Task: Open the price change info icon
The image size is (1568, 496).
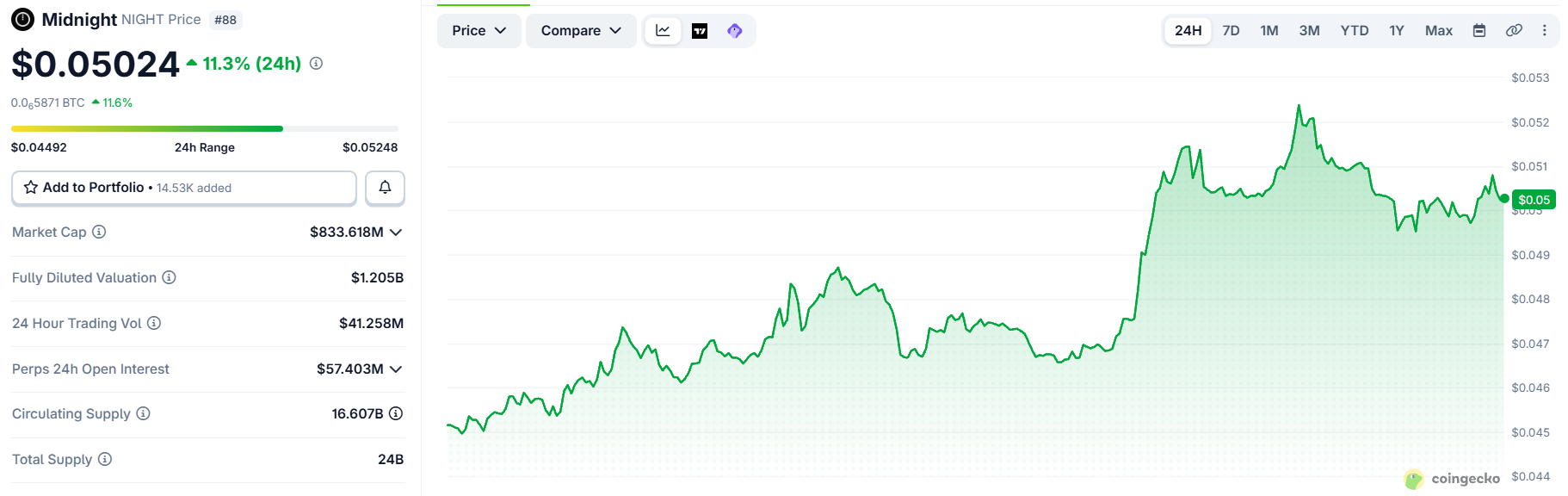Action: [316, 63]
